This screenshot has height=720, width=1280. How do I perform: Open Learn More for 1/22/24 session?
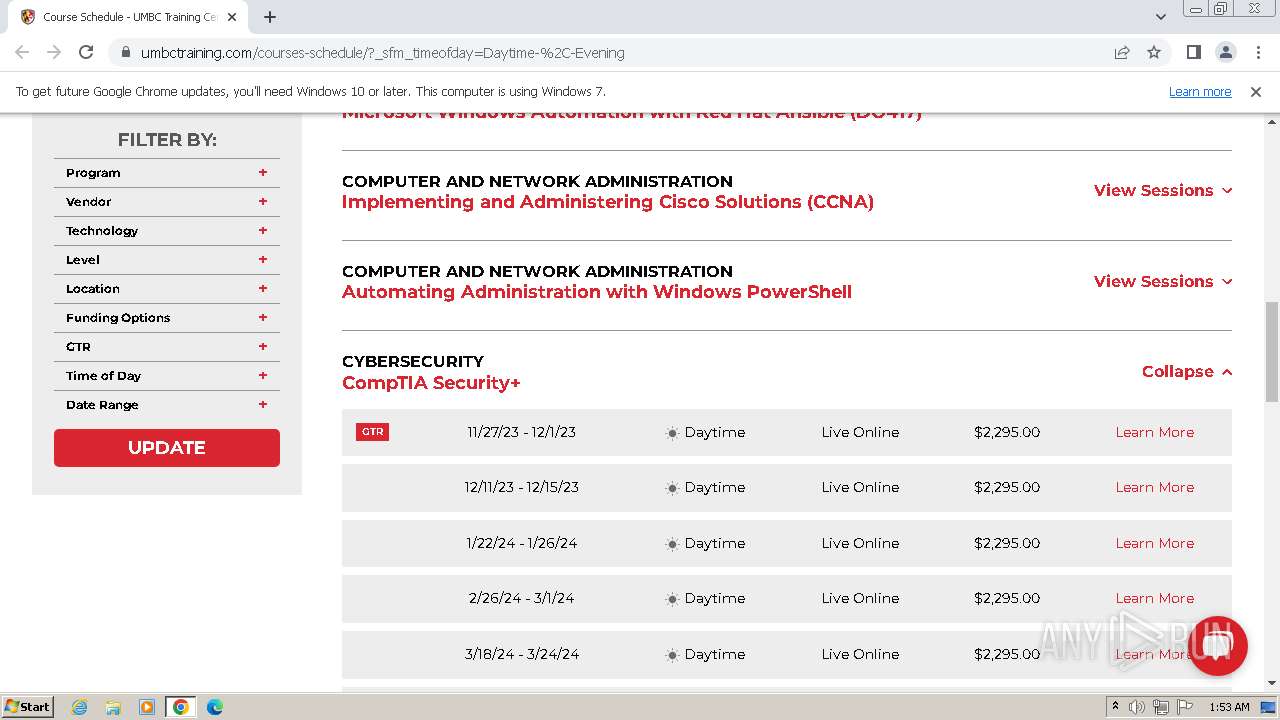pos(1155,543)
